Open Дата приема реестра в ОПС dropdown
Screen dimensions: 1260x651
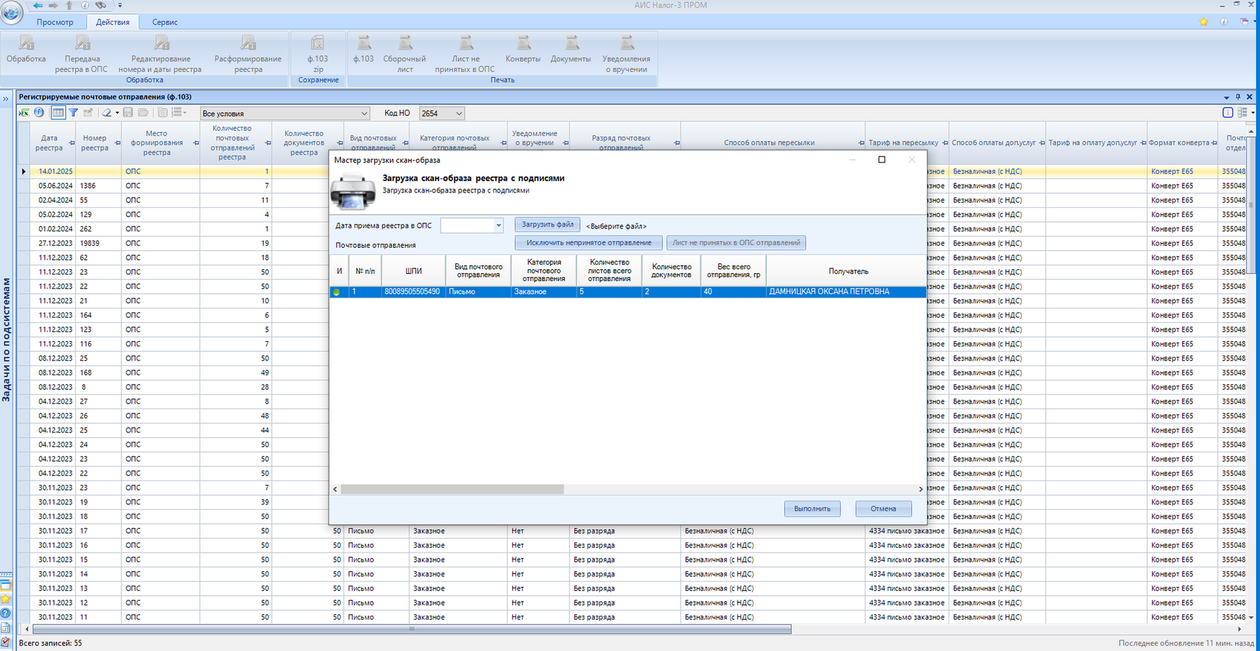coord(499,226)
